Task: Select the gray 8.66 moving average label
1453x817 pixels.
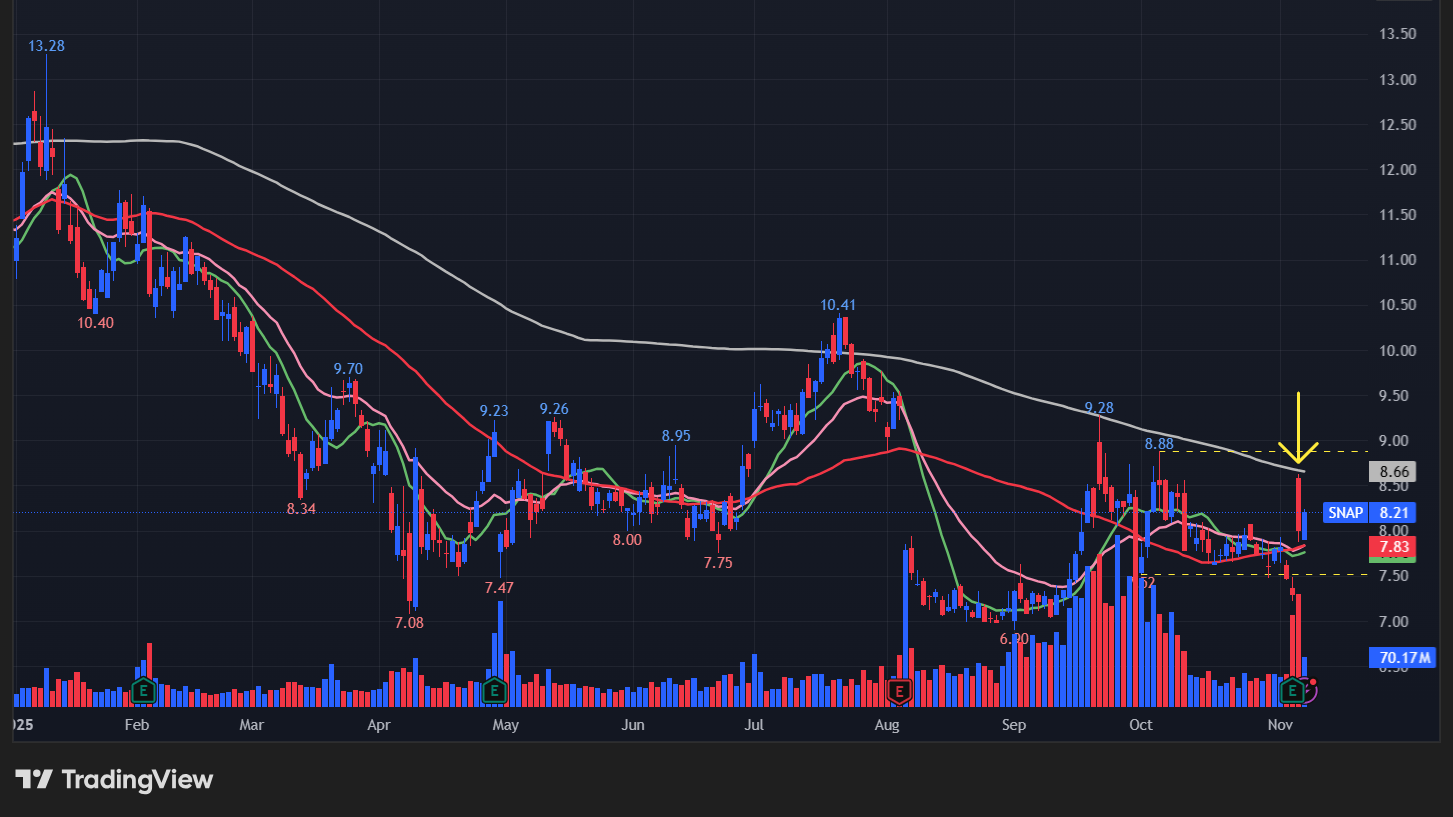Action: pos(1394,472)
